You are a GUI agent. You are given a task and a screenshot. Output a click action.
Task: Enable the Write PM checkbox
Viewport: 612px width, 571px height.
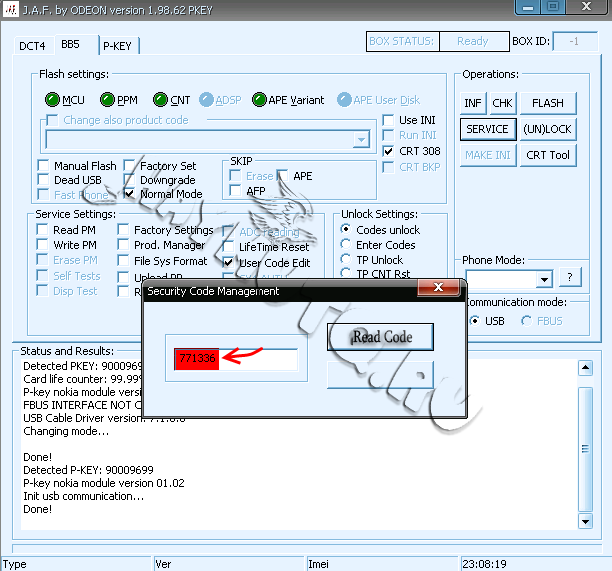click(x=42, y=245)
